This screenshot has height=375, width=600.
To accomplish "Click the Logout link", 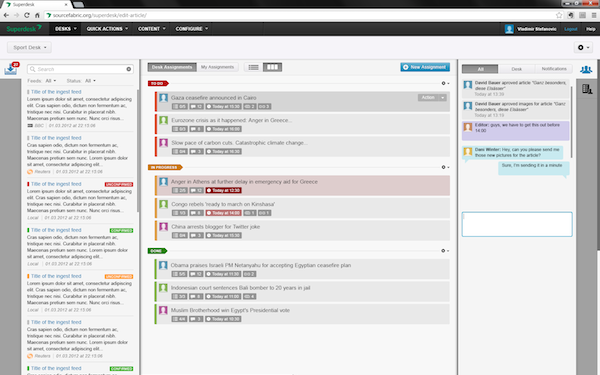I will (x=571, y=29).
